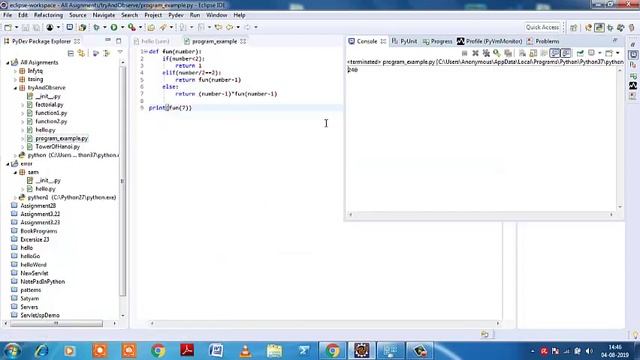Open Chrome from the Windows taskbar
This screenshot has width=640, height=360.
pos(158,351)
